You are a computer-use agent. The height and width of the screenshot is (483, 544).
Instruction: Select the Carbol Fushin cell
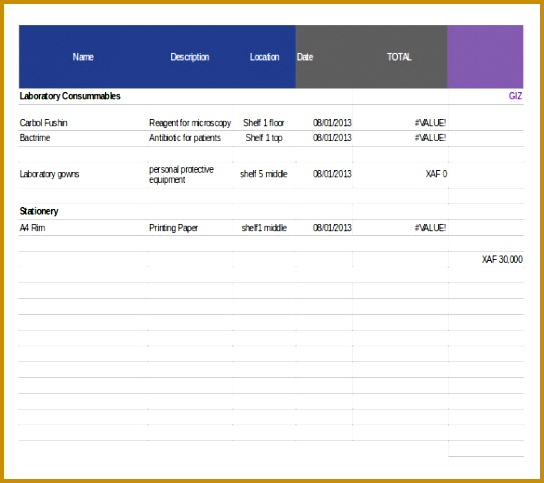click(x=43, y=123)
